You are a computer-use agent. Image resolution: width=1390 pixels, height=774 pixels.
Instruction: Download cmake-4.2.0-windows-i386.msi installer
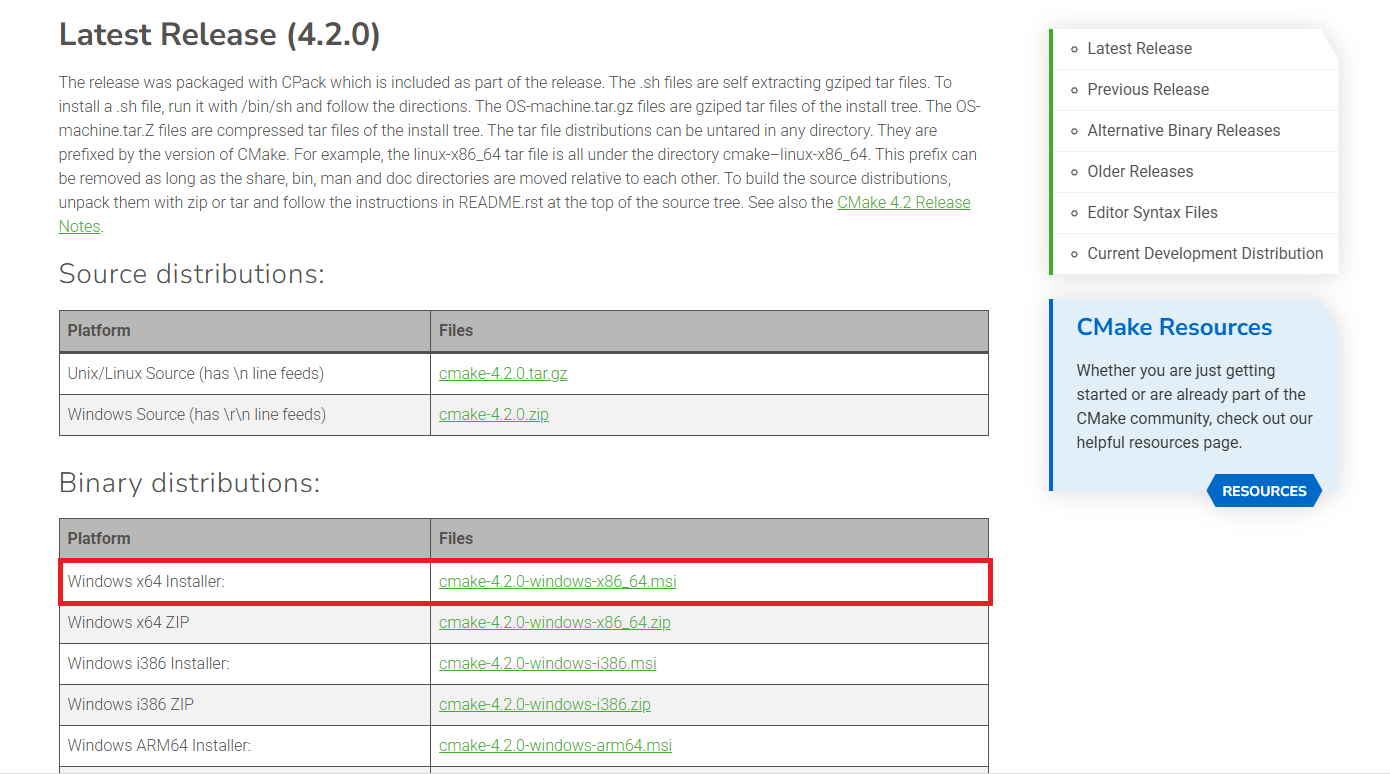click(x=548, y=663)
